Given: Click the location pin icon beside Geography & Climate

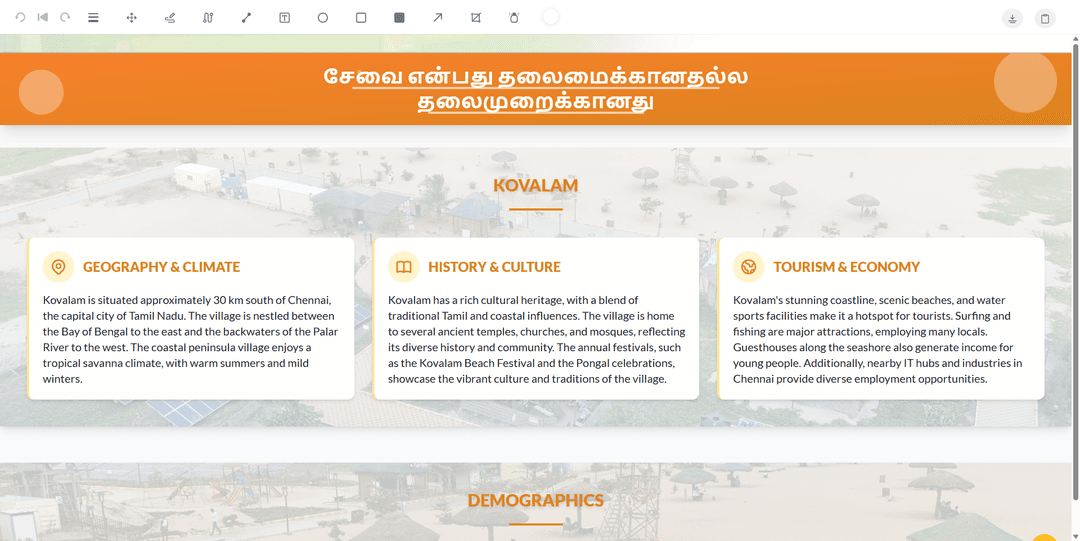Looking at the screenshot, I should [x=59, y=267].
